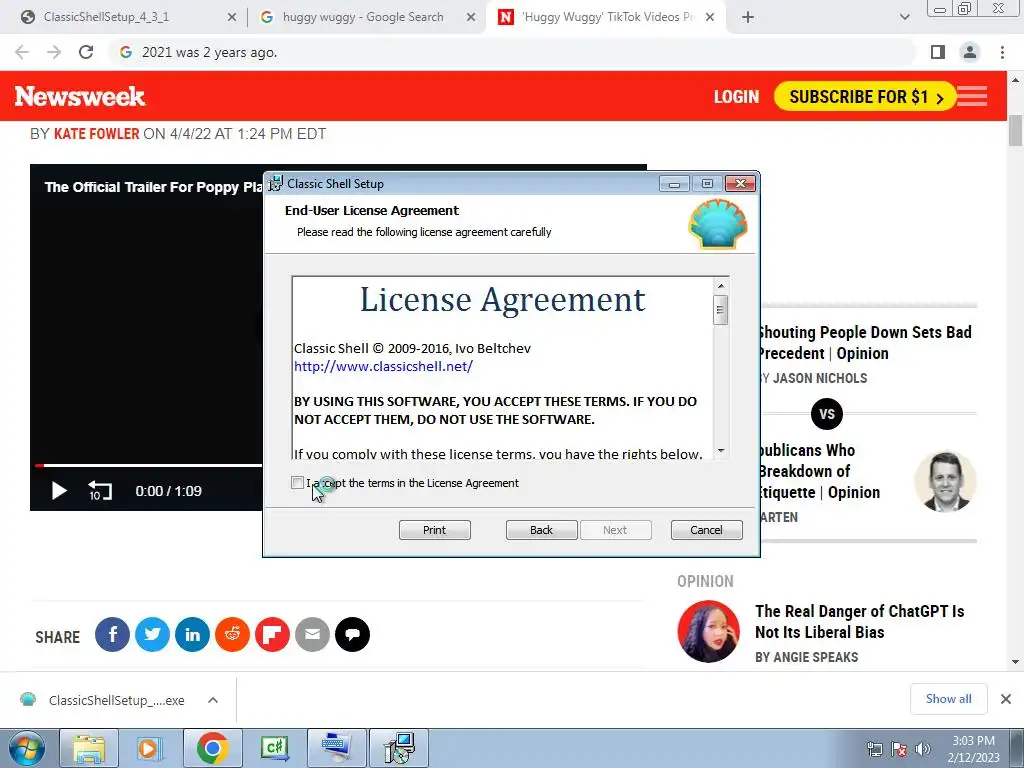
Task: Share article on Reddit
Action: 232,634
